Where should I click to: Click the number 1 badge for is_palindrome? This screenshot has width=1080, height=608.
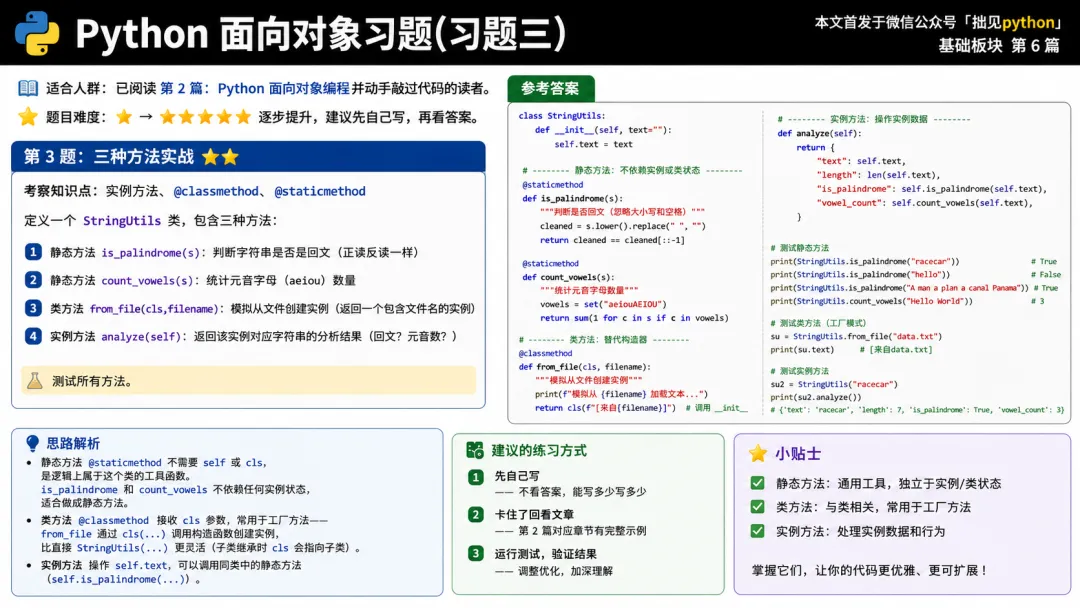coord(33,251)
